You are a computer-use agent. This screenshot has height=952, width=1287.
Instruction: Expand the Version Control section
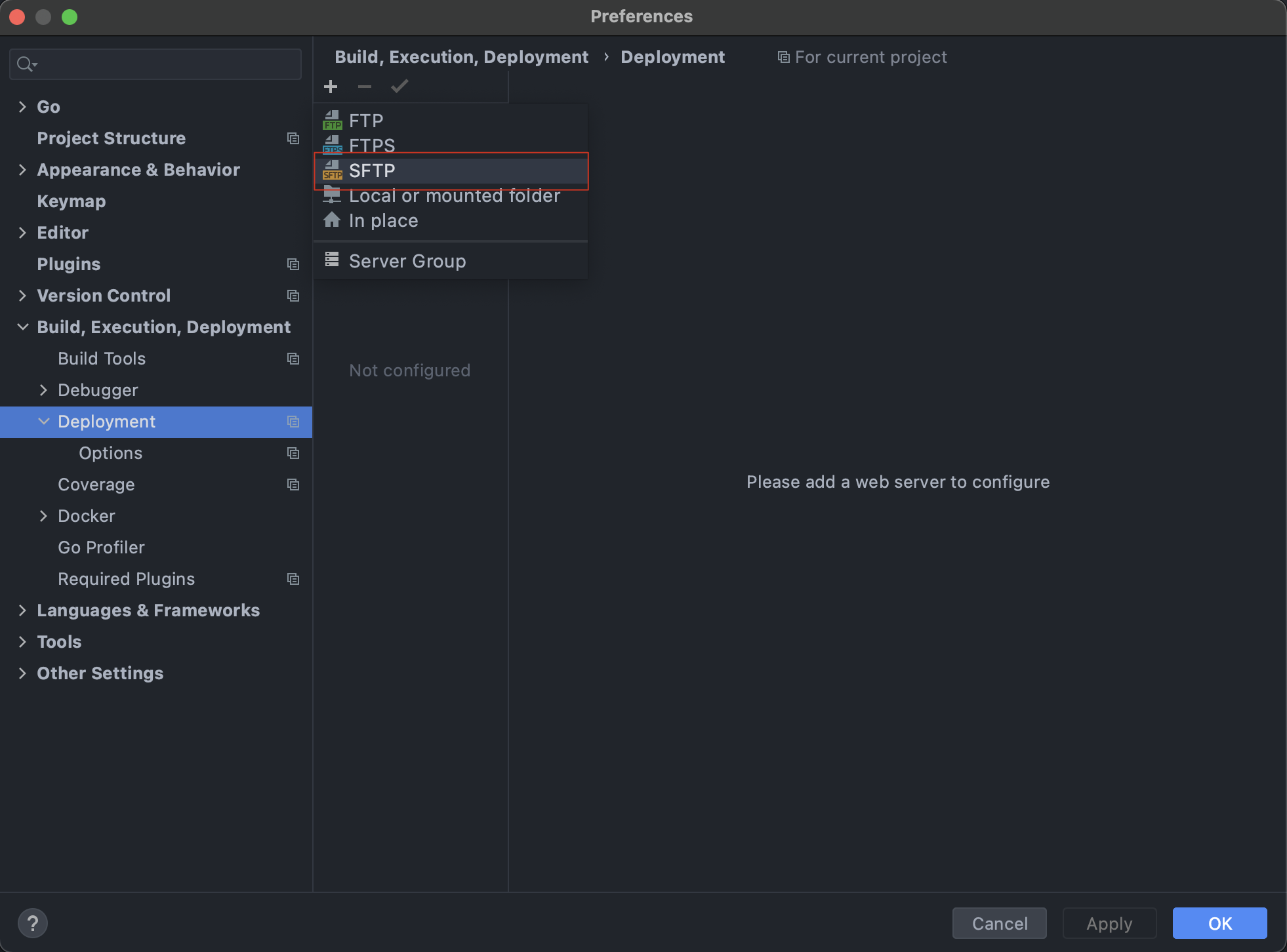click(22, 296)
